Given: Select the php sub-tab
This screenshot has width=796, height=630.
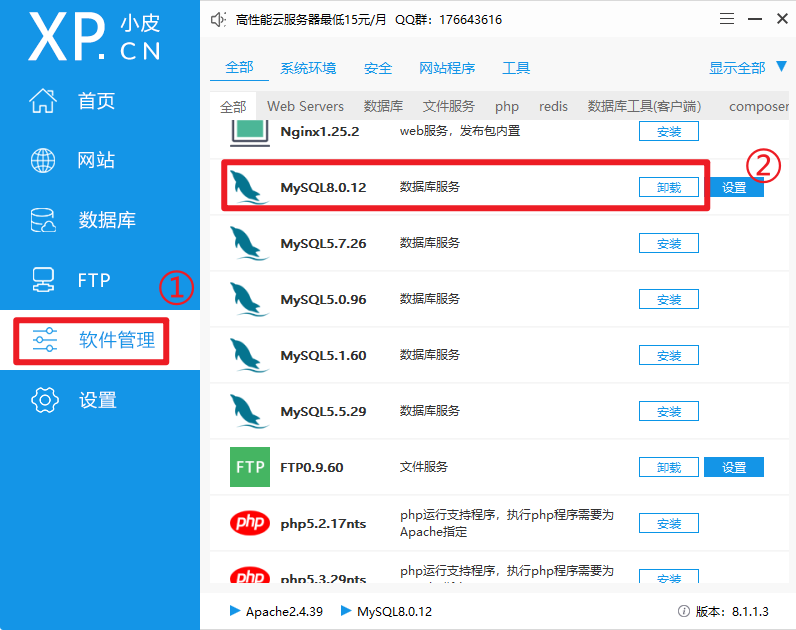Looking at the screenshot, I should 507,107.
